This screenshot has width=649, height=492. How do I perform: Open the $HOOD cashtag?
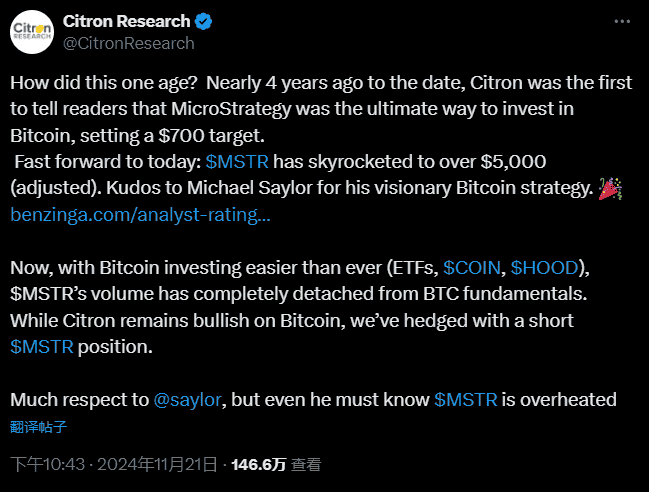pos(544,268)
